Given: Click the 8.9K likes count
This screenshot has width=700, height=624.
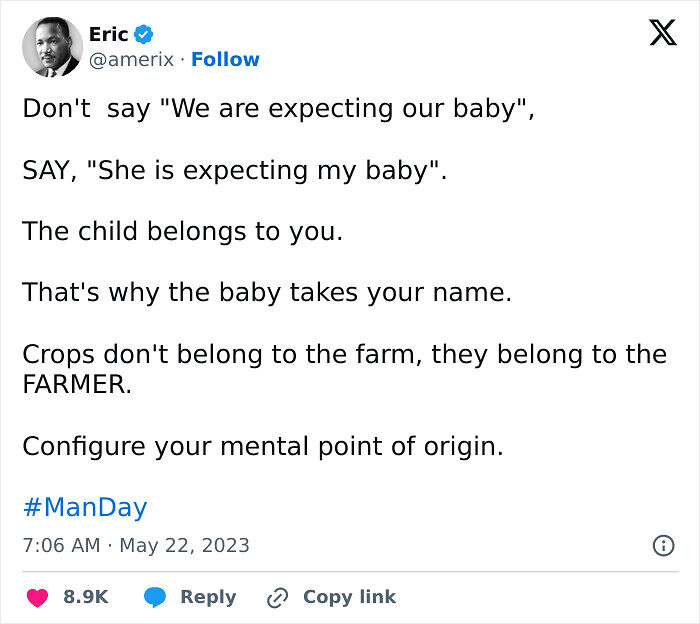Looking at the screenshot, I should tap(86, 597).
